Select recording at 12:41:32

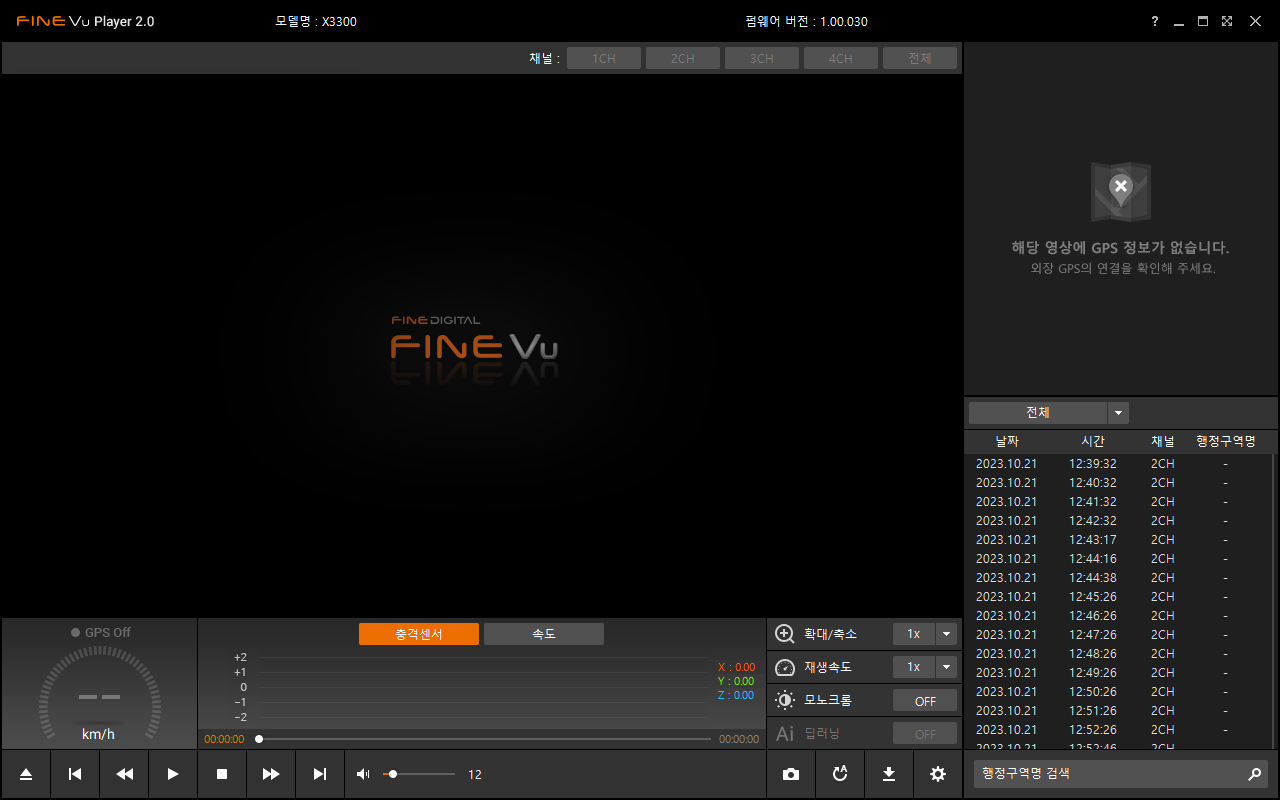pyautogui.click(x=1118, y=502)
